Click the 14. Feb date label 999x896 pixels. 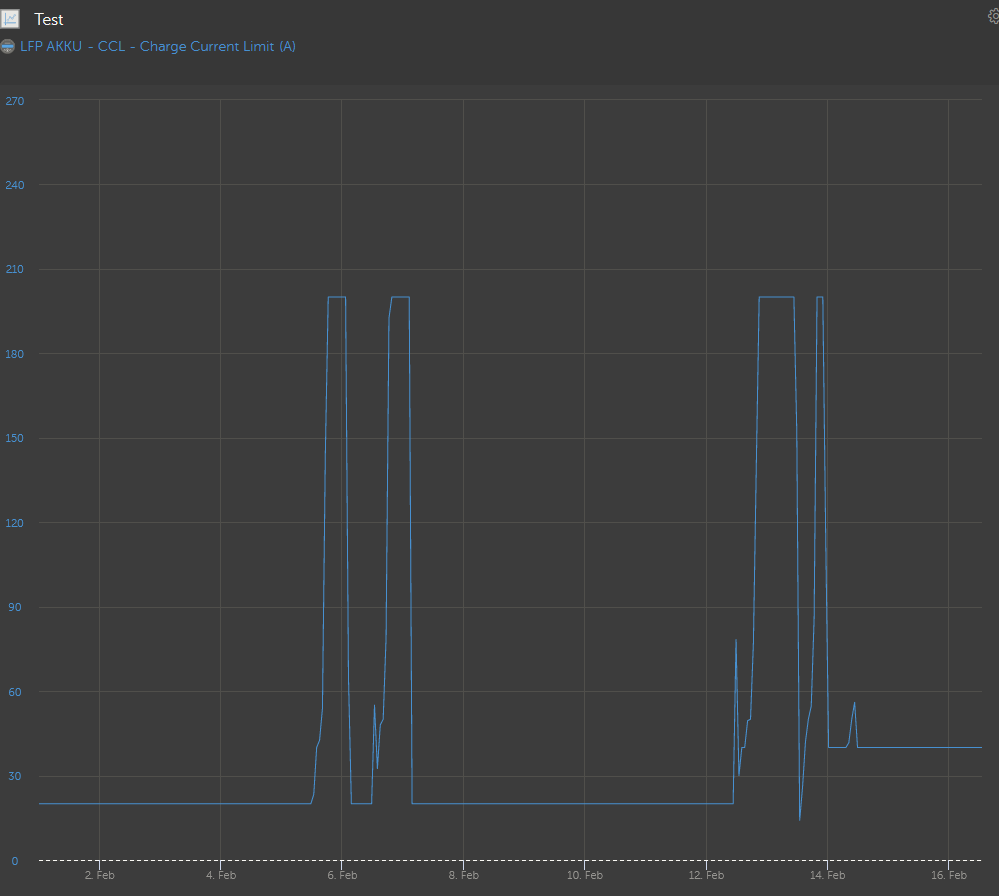coord(828,875)
